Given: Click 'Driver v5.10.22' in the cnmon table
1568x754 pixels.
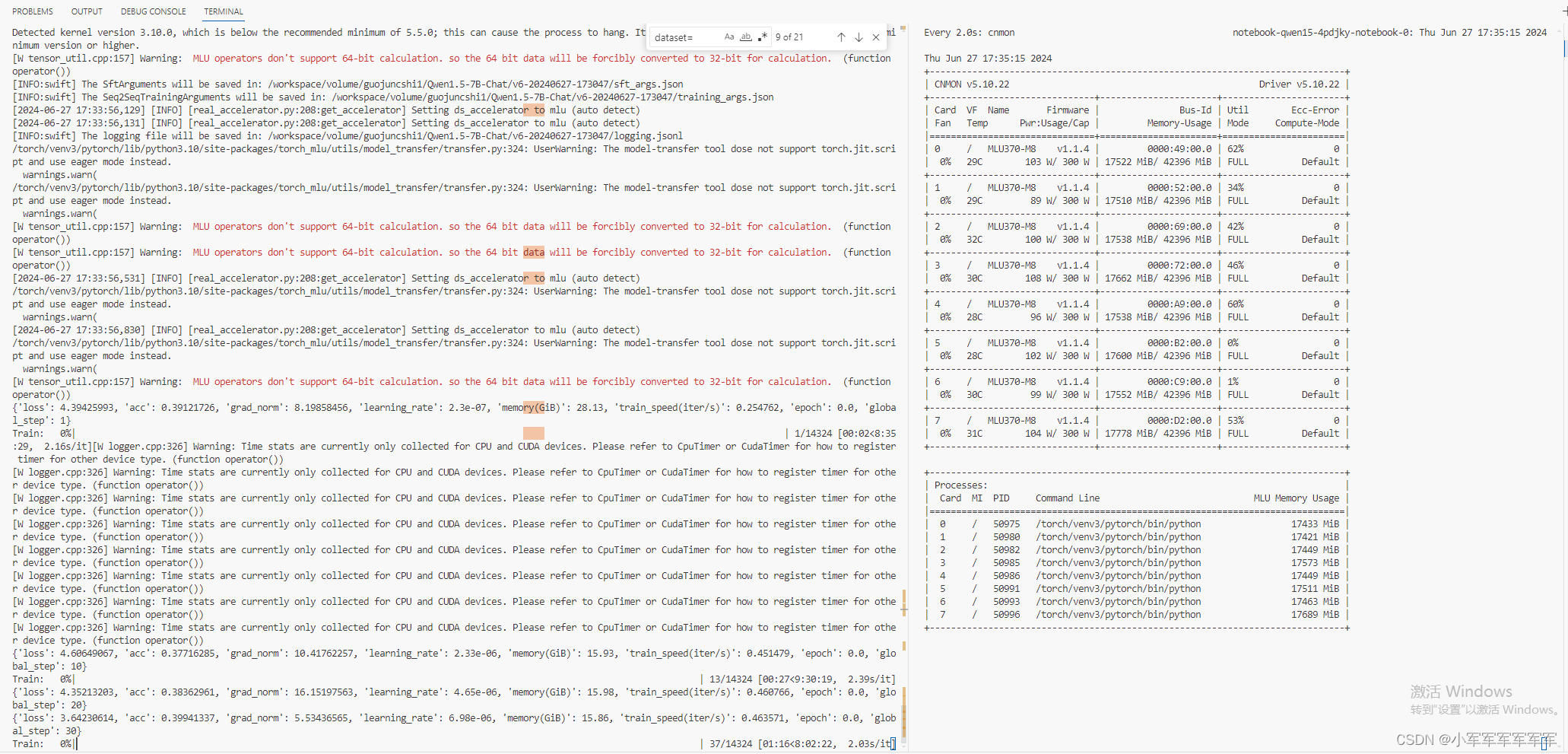Looking at the screenshot, I should click(x=1299, y=84).
